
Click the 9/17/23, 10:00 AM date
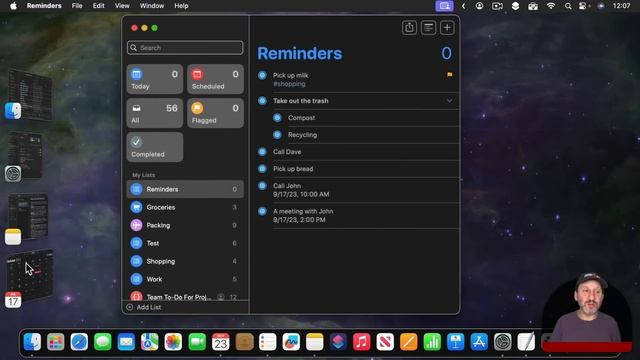(301, 194)
